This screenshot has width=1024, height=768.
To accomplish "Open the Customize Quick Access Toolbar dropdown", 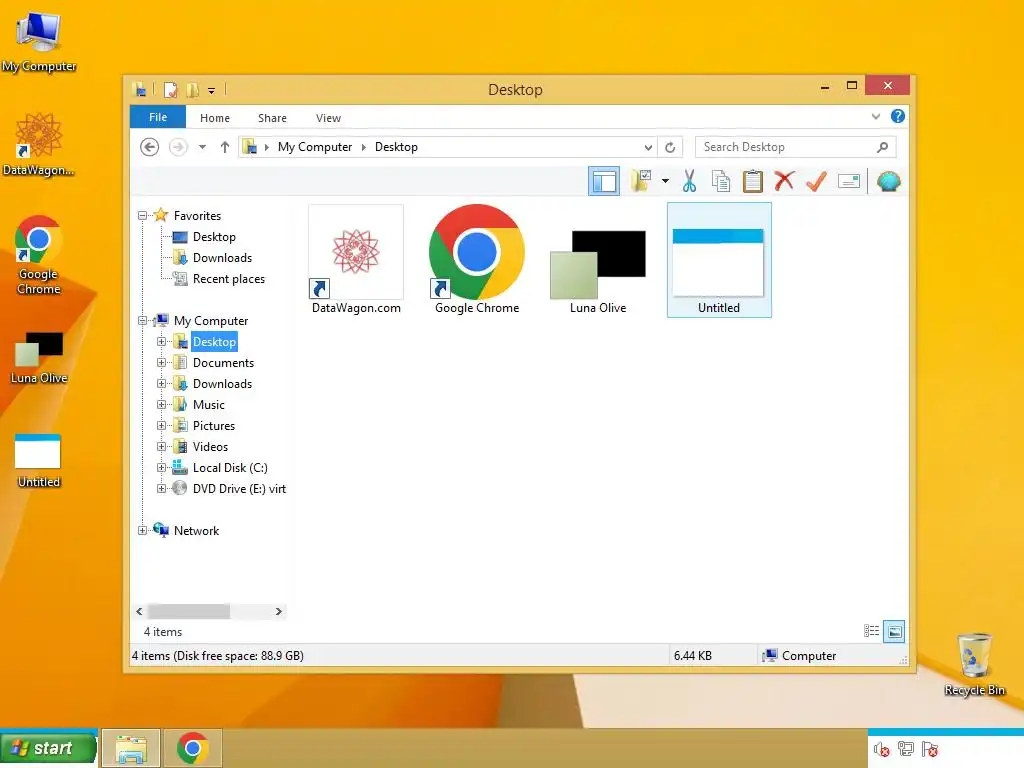I will point(212,91).
